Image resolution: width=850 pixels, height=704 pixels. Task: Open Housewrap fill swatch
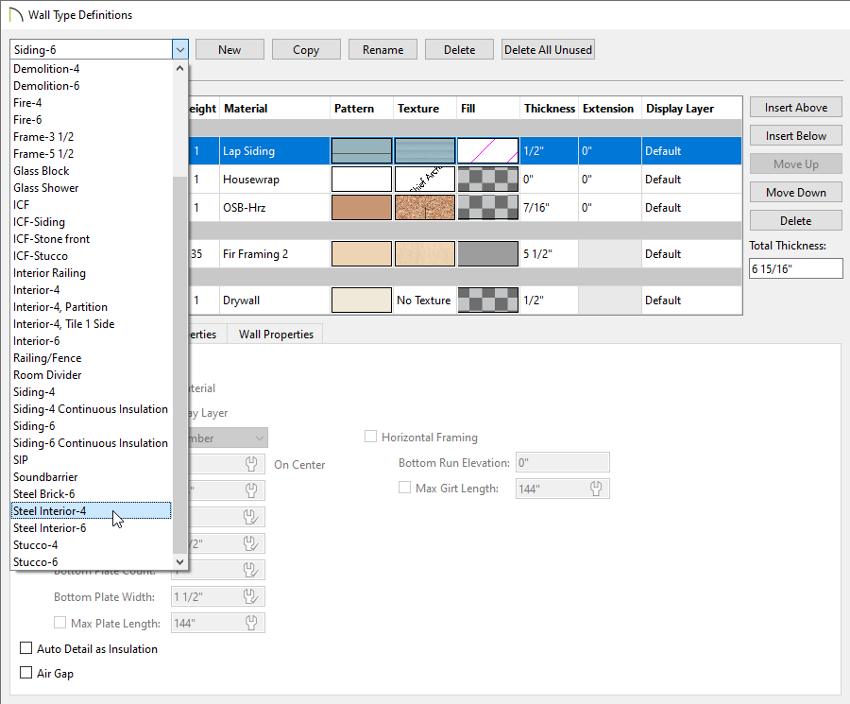point(488,179)
